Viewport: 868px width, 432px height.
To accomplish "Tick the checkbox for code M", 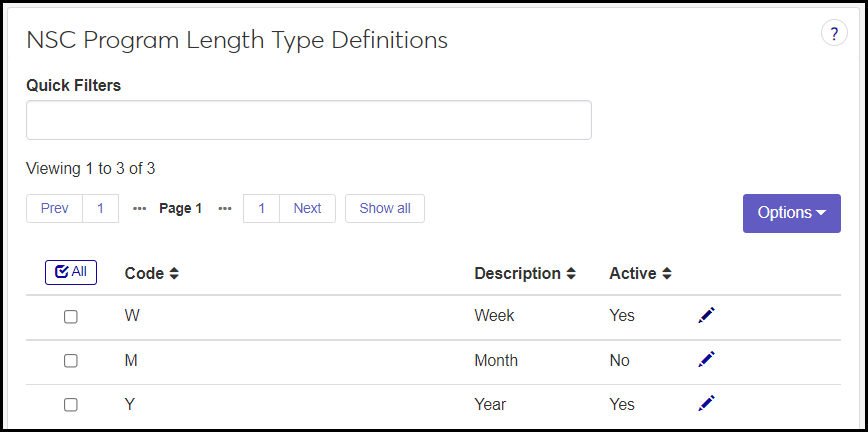I will click(71, 360).
